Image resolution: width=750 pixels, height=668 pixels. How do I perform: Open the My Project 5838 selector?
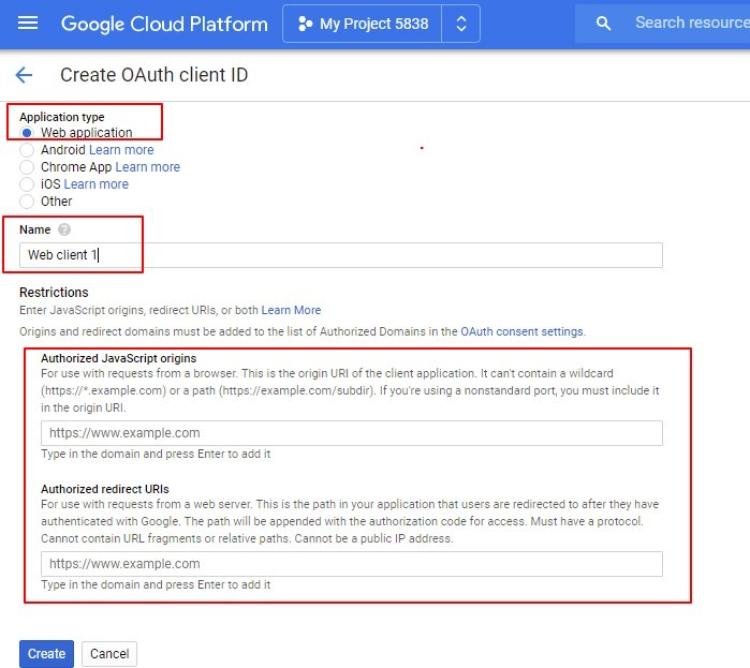click(362, 23)
